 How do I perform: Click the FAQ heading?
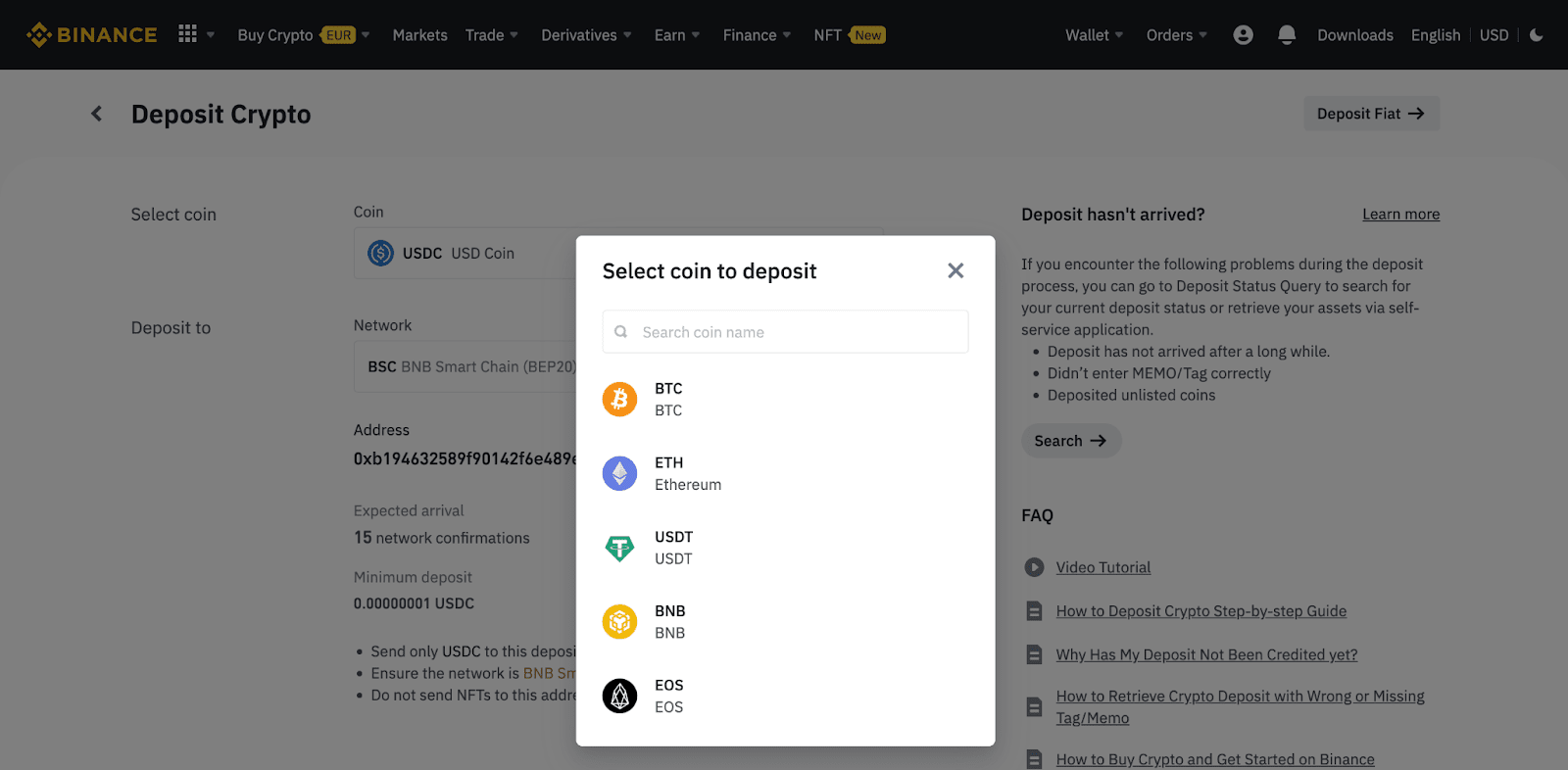(1037, 515)
